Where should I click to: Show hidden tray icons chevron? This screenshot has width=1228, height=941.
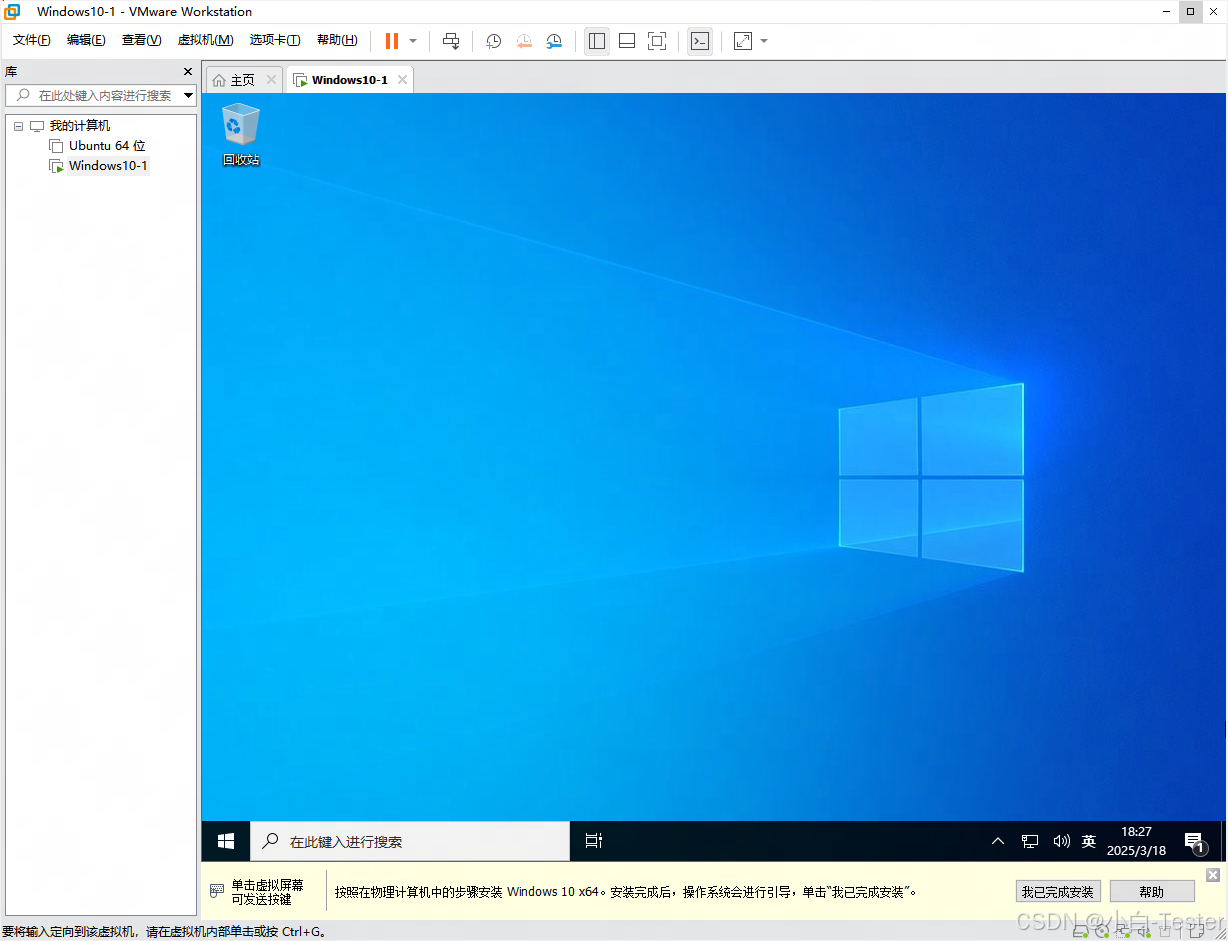pos(998,841)
